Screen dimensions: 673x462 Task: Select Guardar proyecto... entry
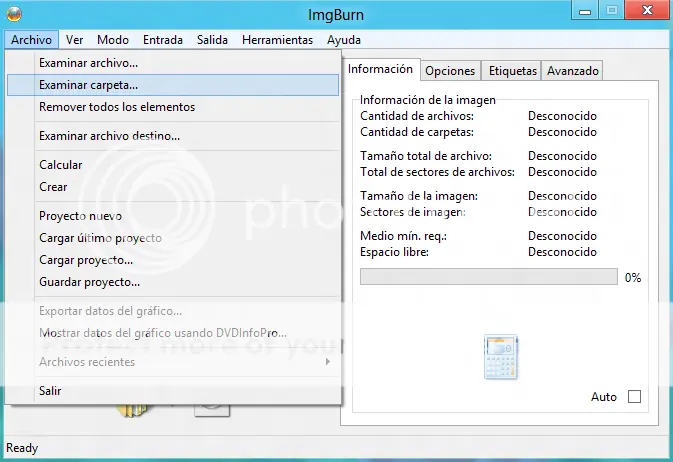[173, 282]
